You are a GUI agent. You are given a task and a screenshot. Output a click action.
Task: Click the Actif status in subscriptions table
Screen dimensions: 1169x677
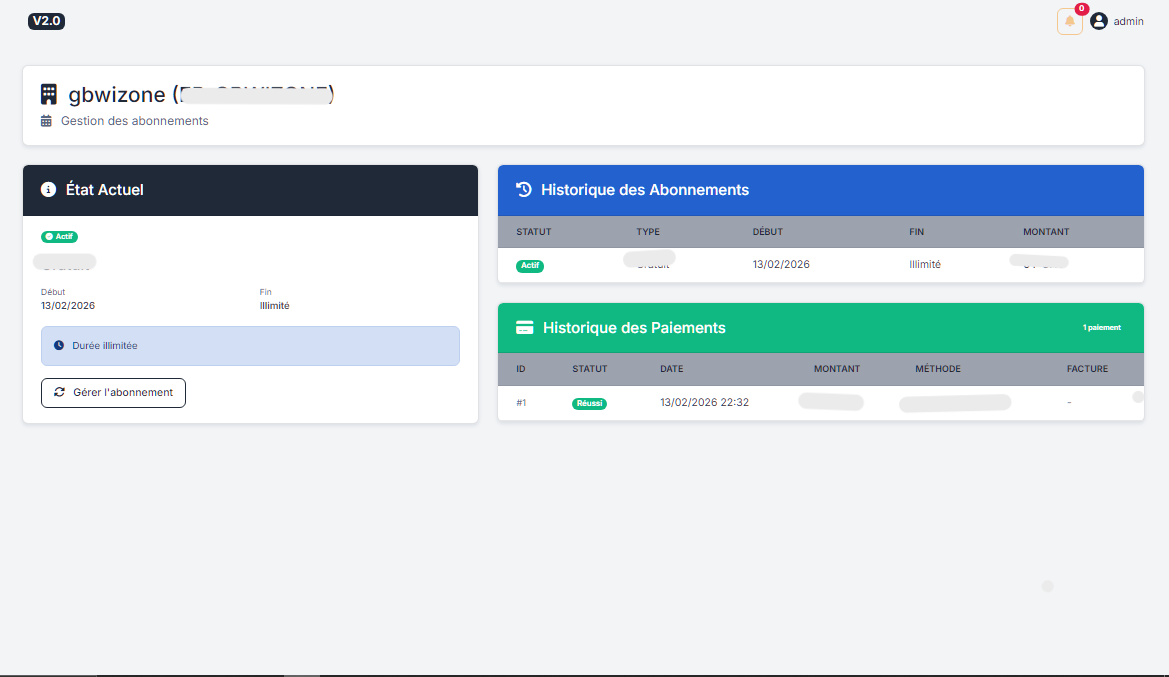(530, 266)
